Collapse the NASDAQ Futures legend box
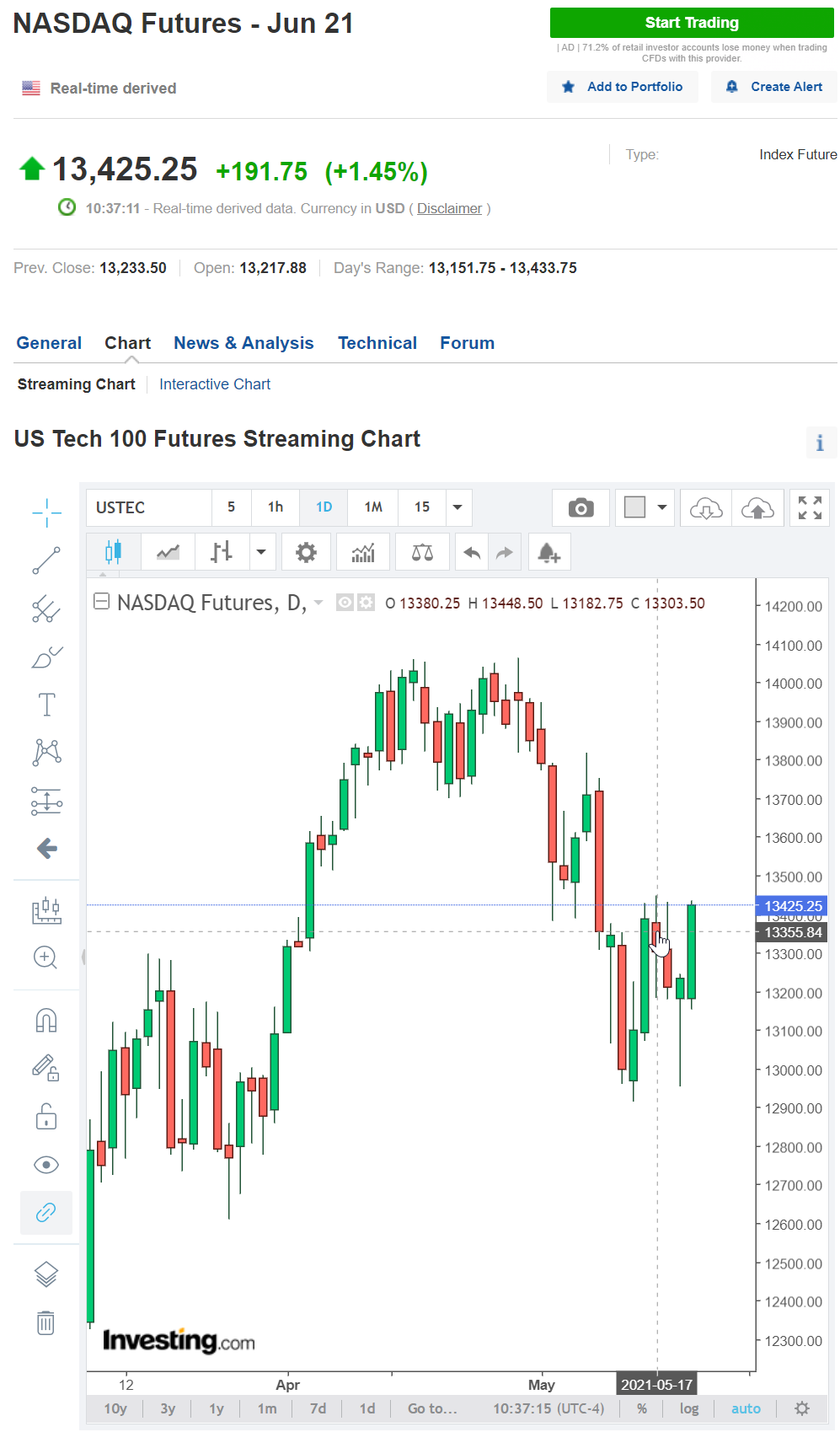 click(x=101, y=602)
